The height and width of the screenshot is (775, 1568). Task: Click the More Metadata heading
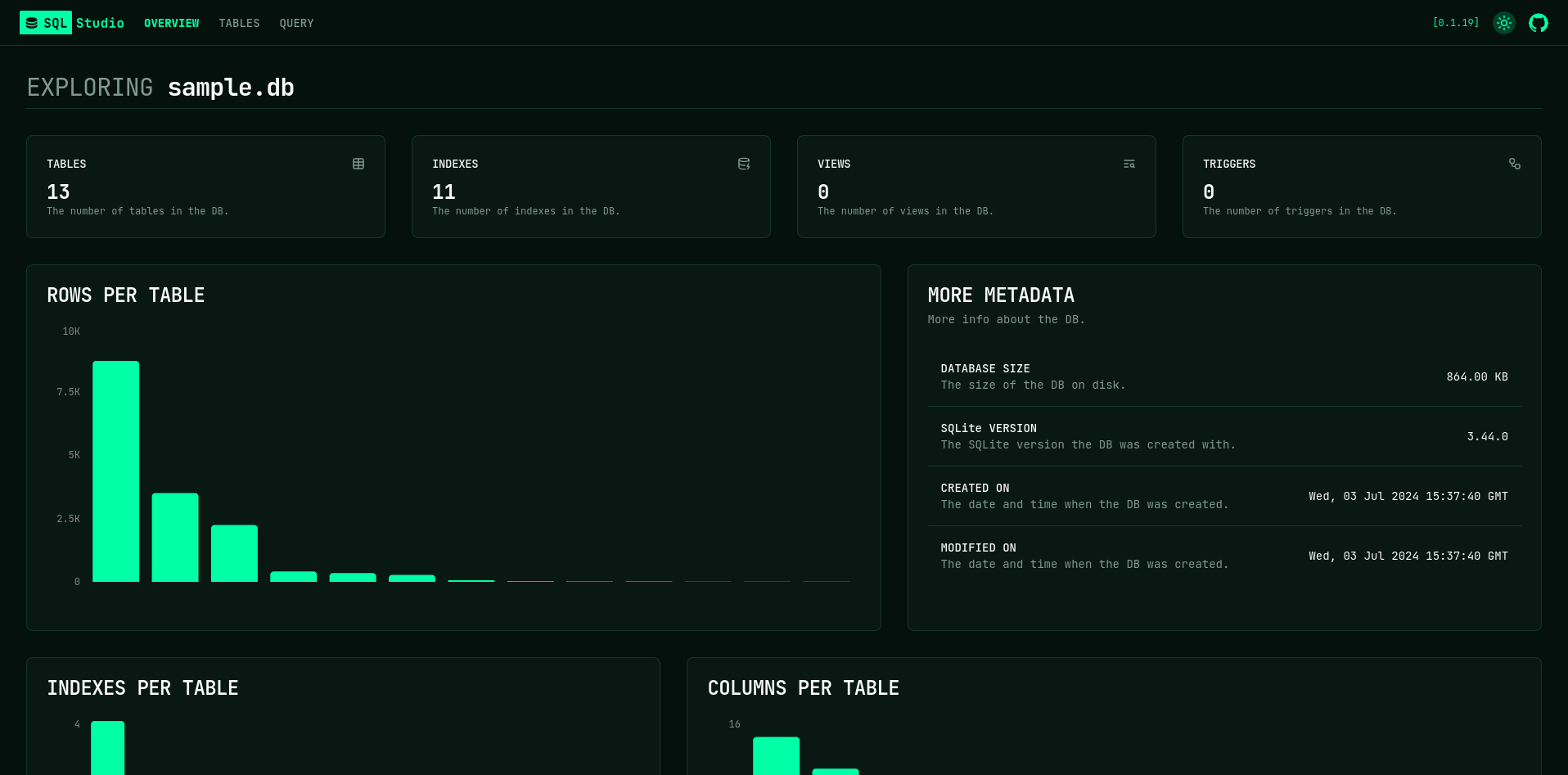(1001, 295)
